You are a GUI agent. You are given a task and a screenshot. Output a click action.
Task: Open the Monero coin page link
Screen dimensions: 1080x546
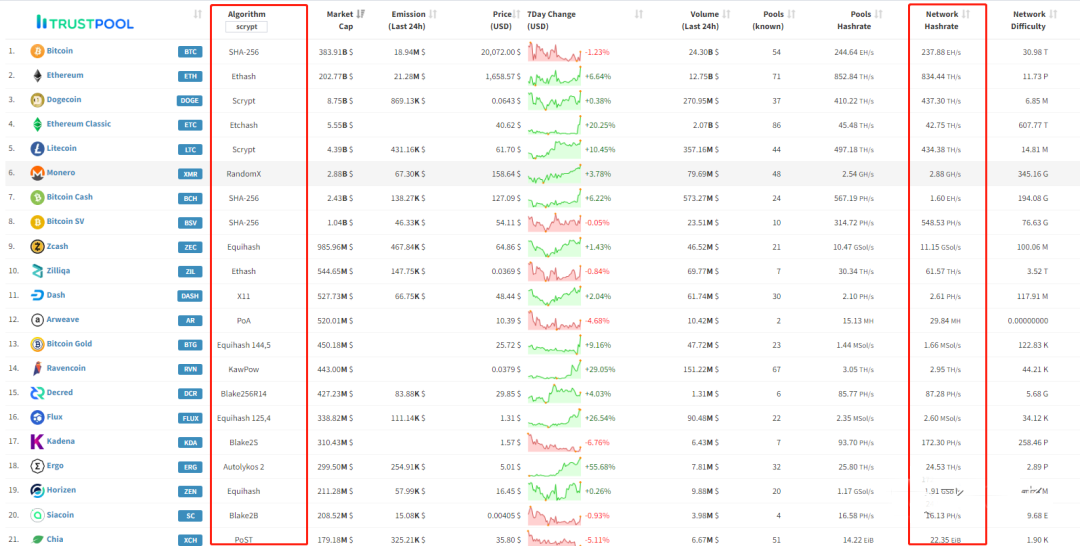click(61, 173)
